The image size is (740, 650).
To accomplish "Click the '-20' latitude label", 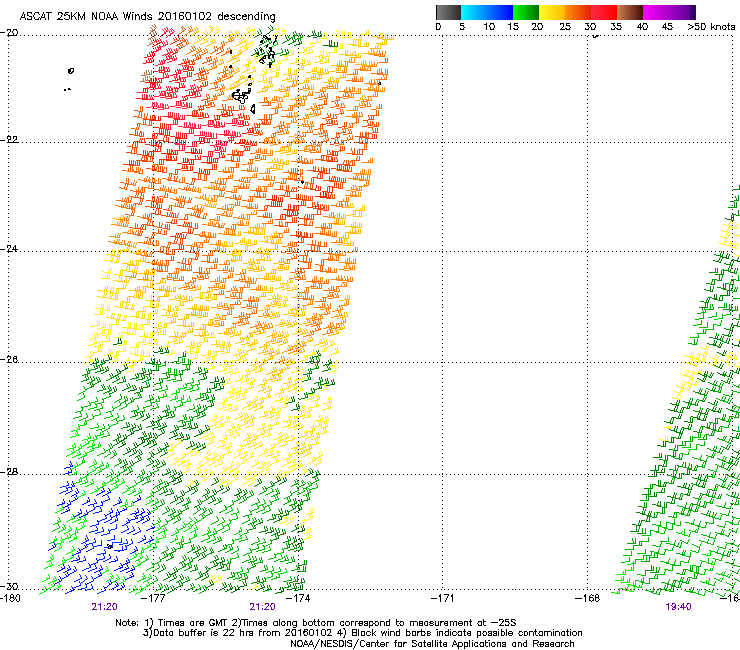I will pyautogui.click(x=9, y=33).
